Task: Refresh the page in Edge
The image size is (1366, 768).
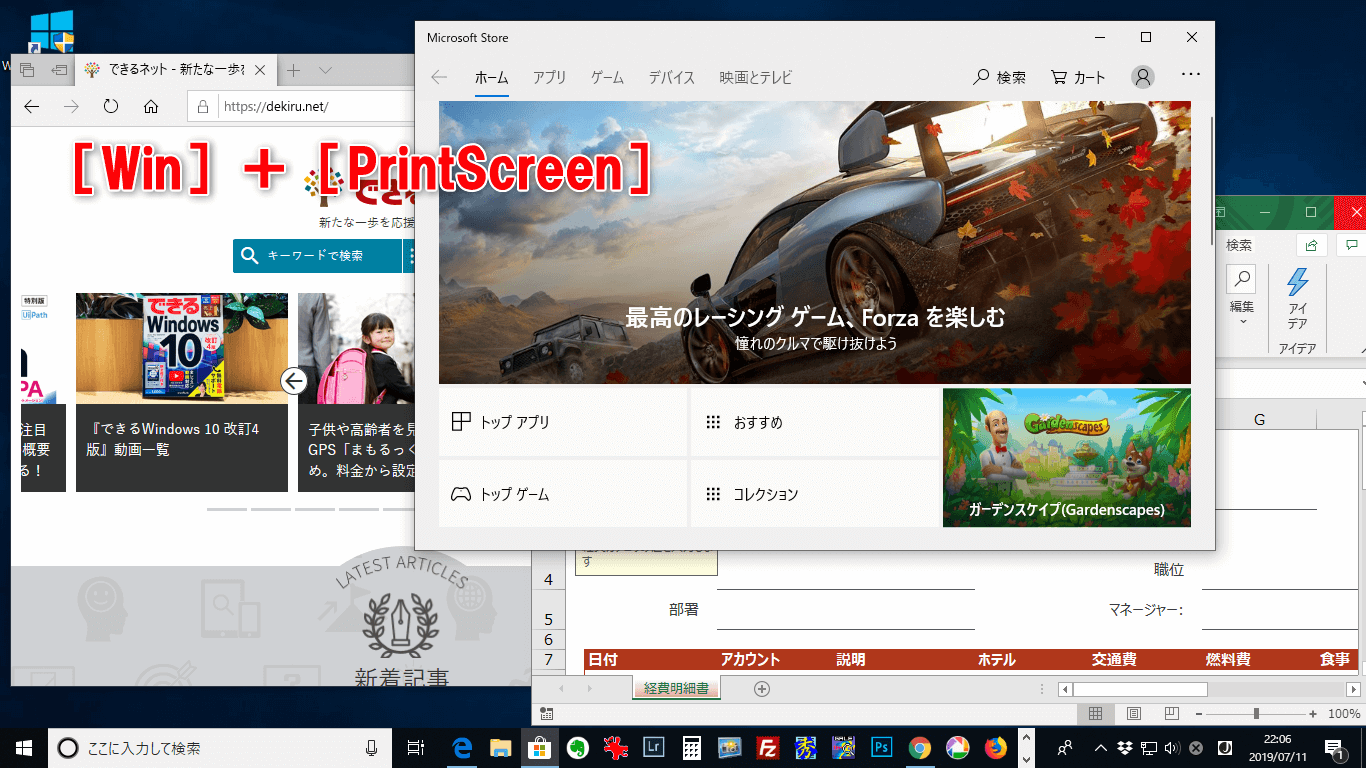Action: click(111, 107)
